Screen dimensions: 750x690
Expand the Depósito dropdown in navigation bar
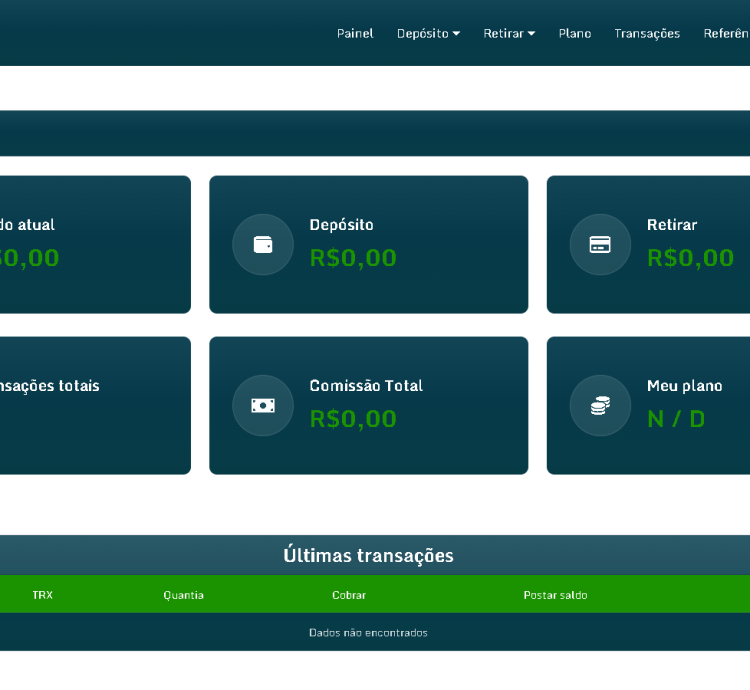428,33
